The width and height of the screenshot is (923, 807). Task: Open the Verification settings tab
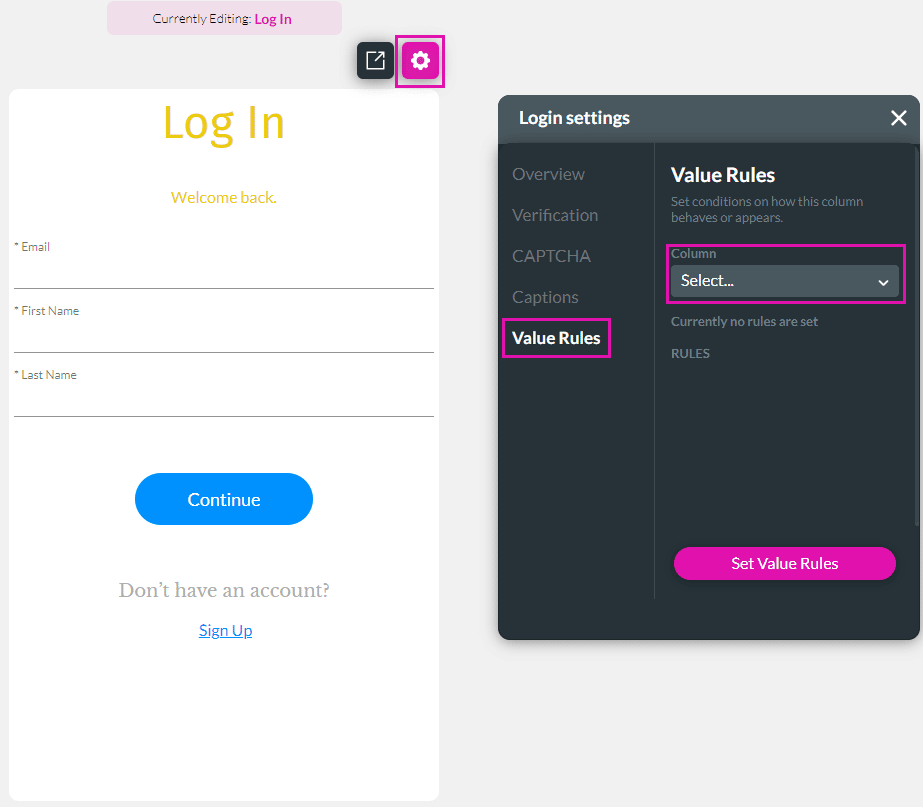(x=555, y=215)
